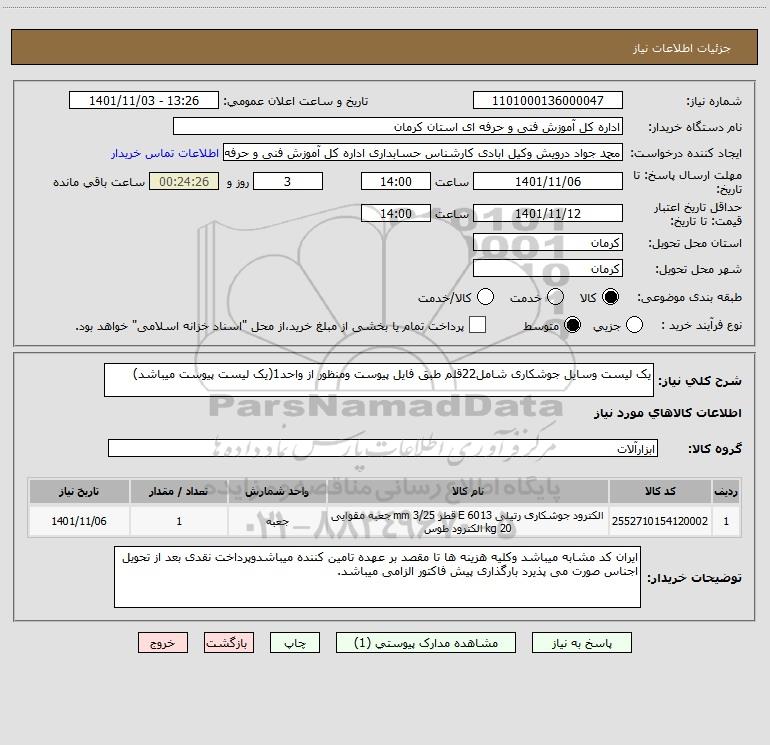This screenshot has width=770, height=745.
Task: Click the الکترود جوشکاری item name cell
Action: [x=468, y=521]
